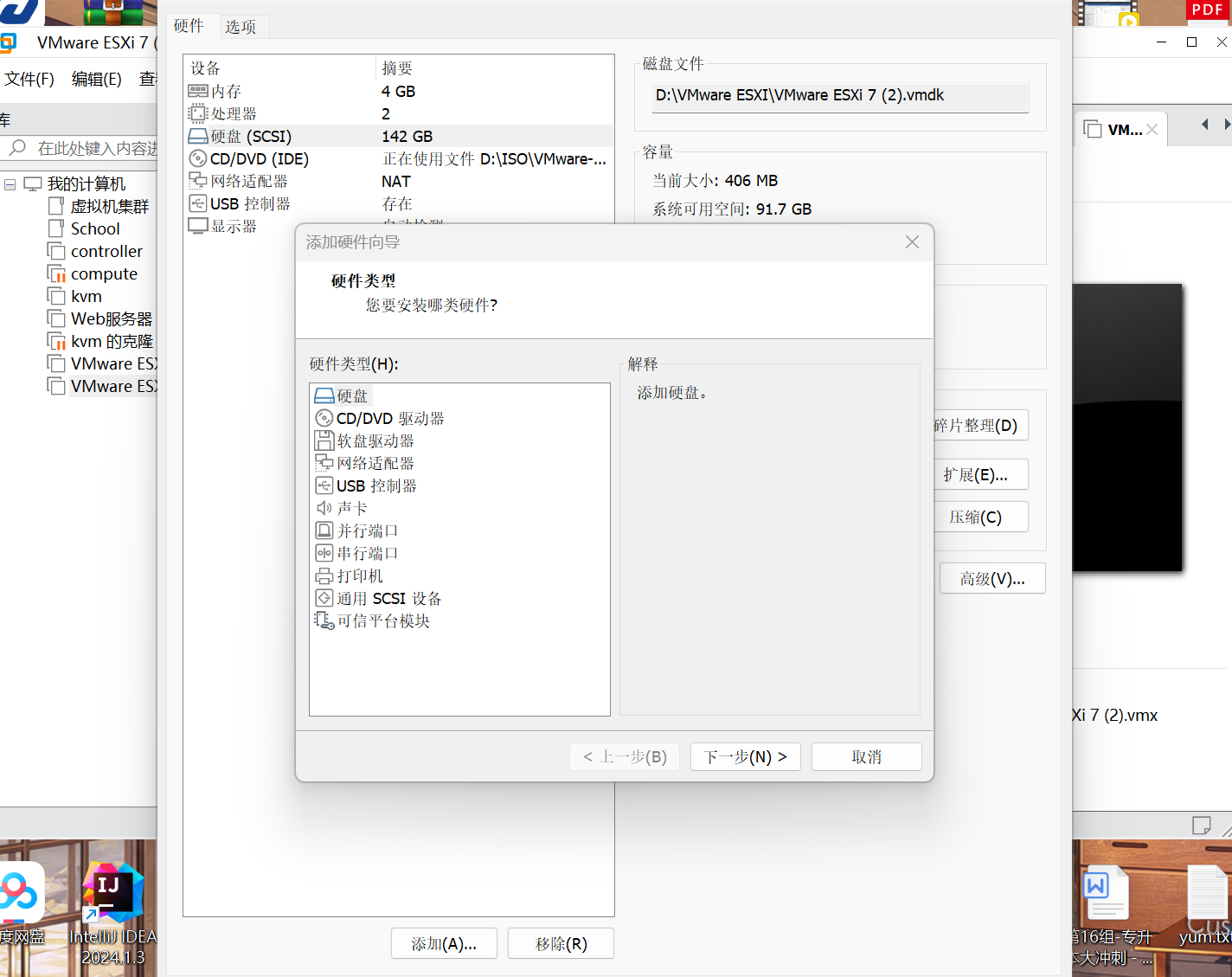Click VM tab icon in VMware window
The height and width of the screenshot is (977, 1232).
pyautogui.click(x=1093, y=130)
